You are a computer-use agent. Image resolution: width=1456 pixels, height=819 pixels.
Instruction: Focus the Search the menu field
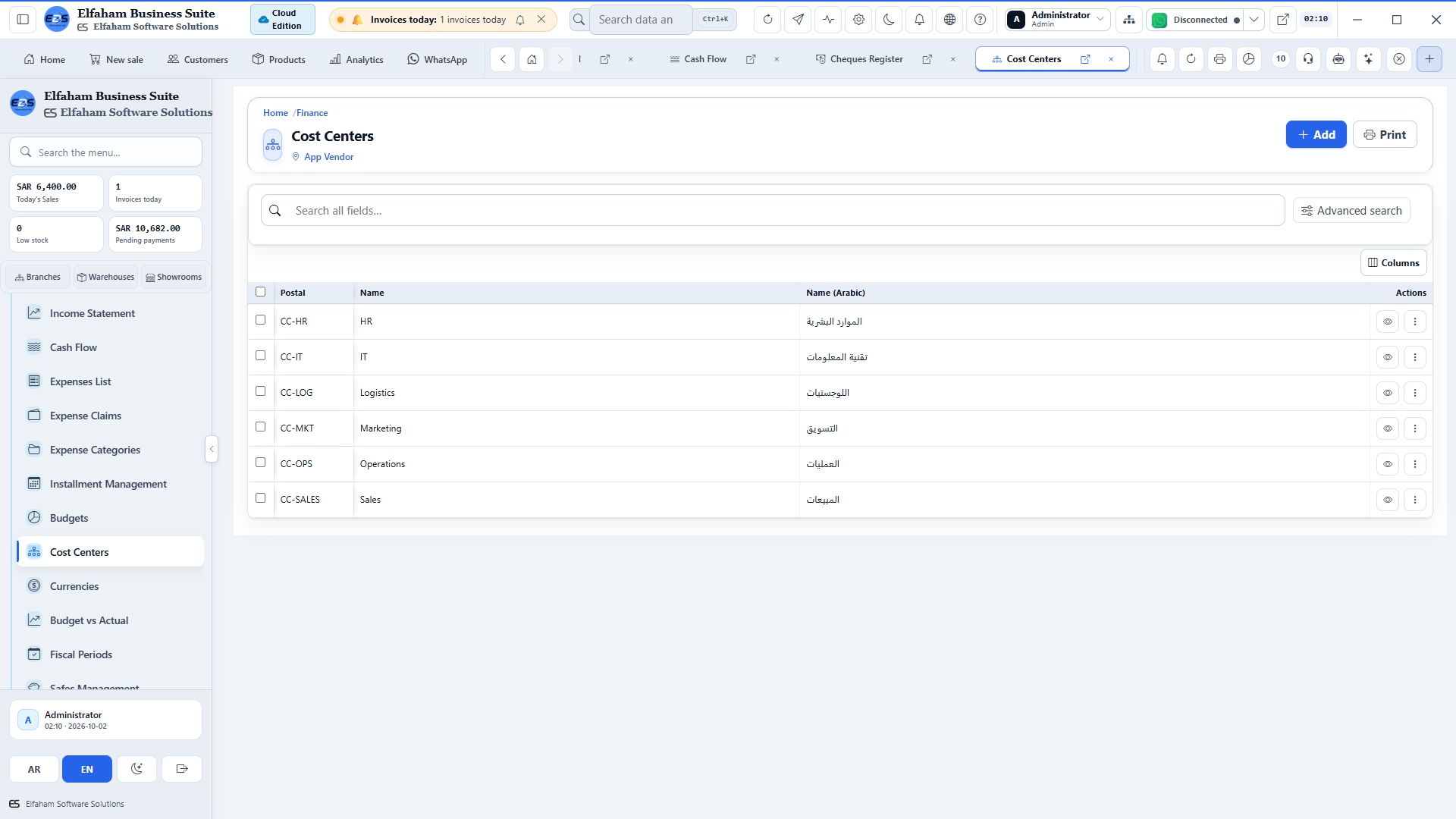coord(106,152)
